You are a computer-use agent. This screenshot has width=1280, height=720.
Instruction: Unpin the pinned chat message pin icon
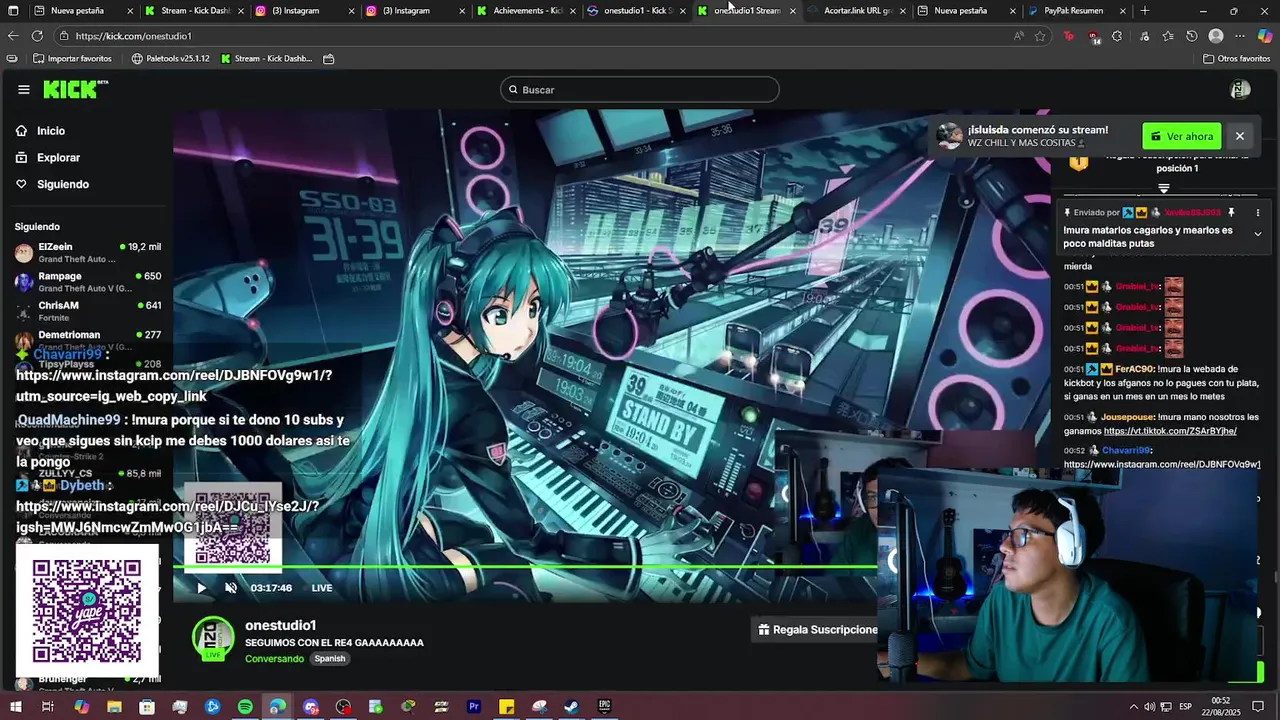1232,213
